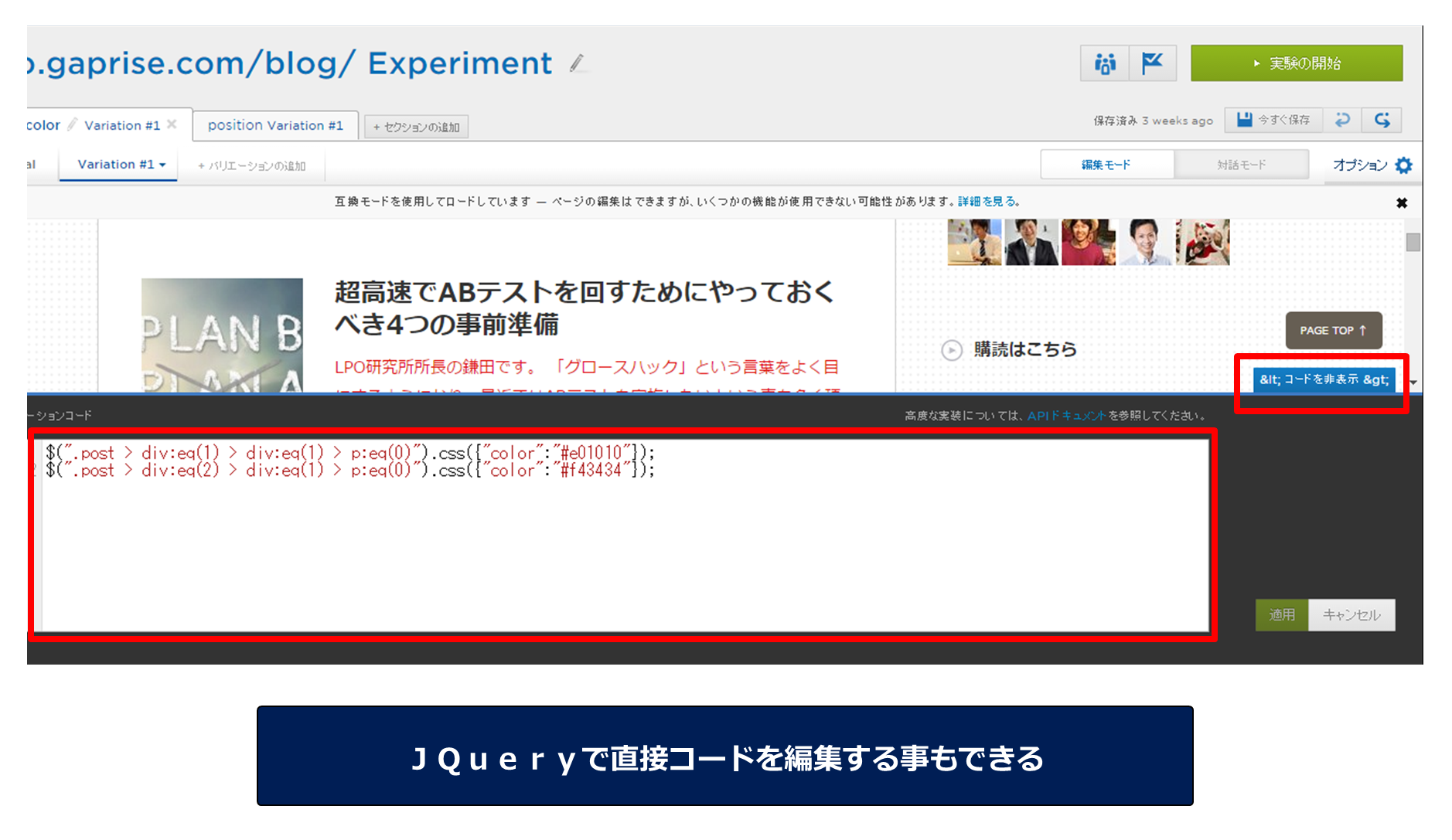Switch to position Variation #1 tab
1452x840 pixels.
(274, 124)
